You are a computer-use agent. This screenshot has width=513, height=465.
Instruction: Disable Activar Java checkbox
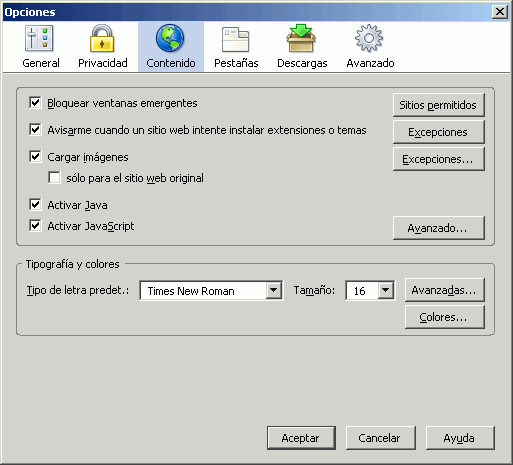(x=35, y=205)
